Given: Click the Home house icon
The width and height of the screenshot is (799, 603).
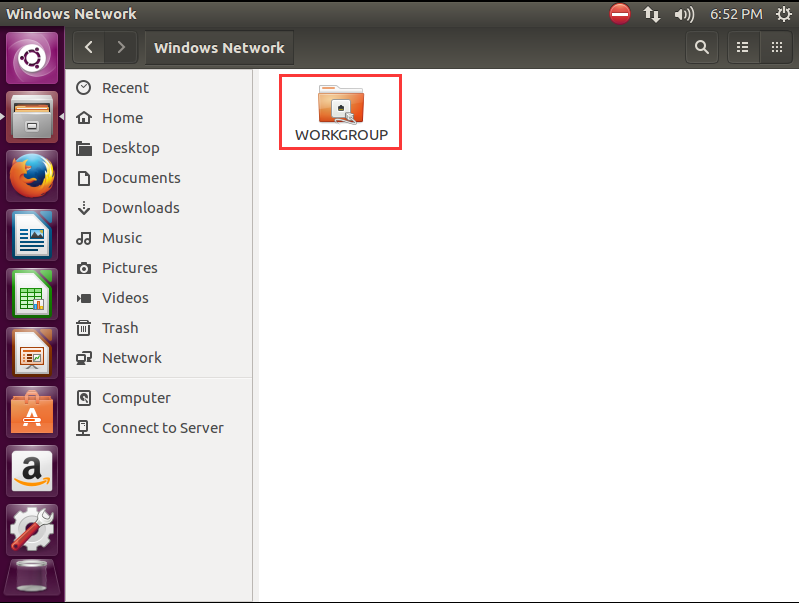Looking at the screenshot, I should (x=84, y=118).
